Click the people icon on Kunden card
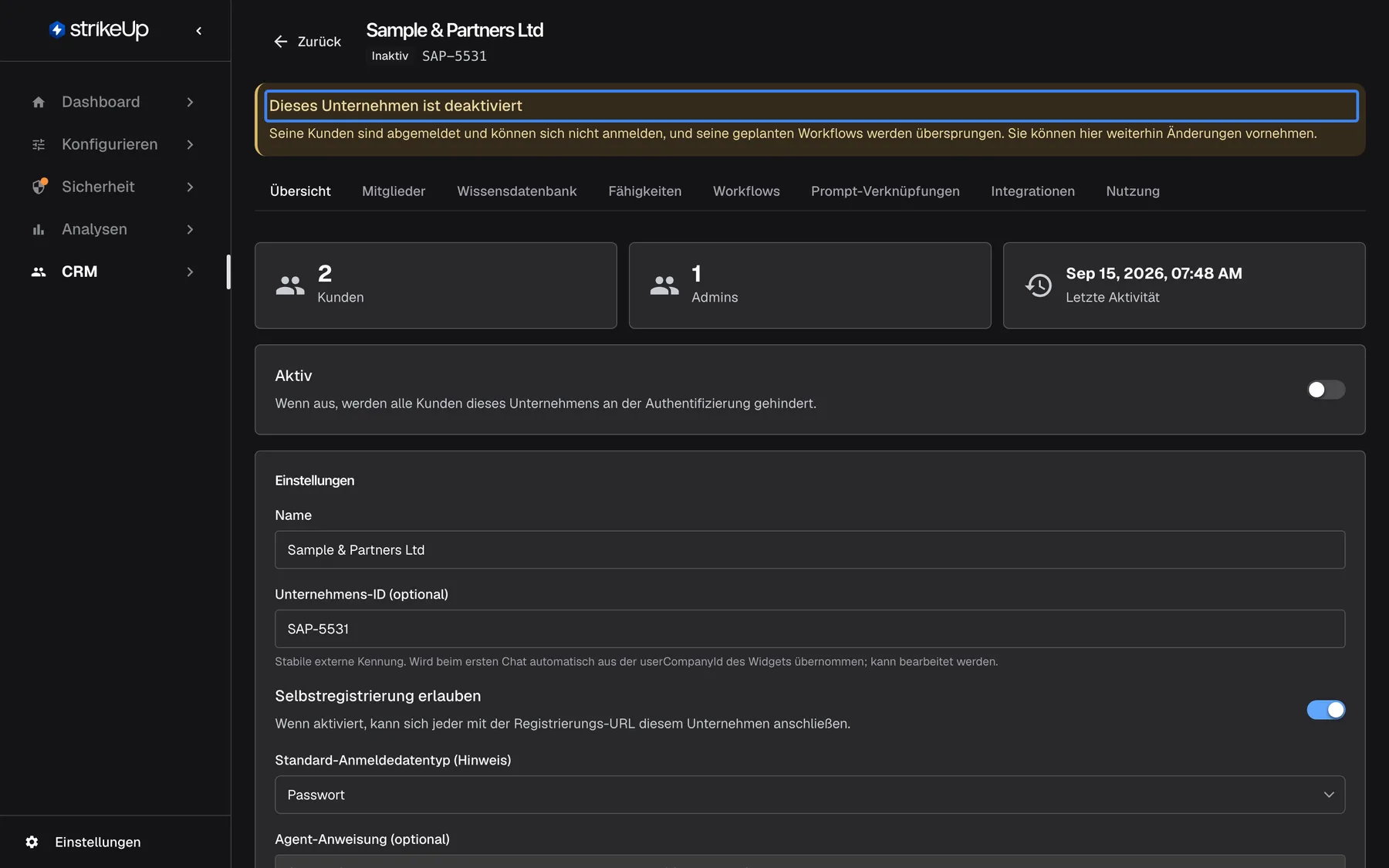The image size is (1389, 868). click(290, 285)
